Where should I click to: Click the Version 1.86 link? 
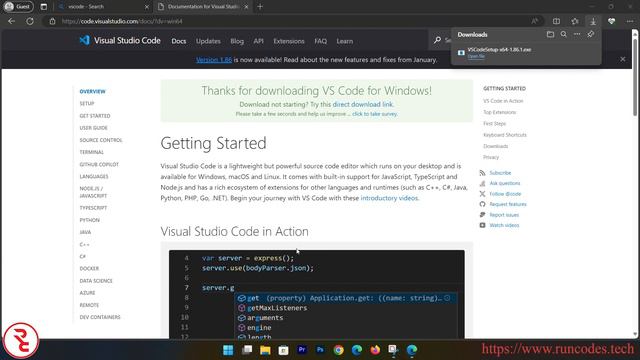pos(214,60)
